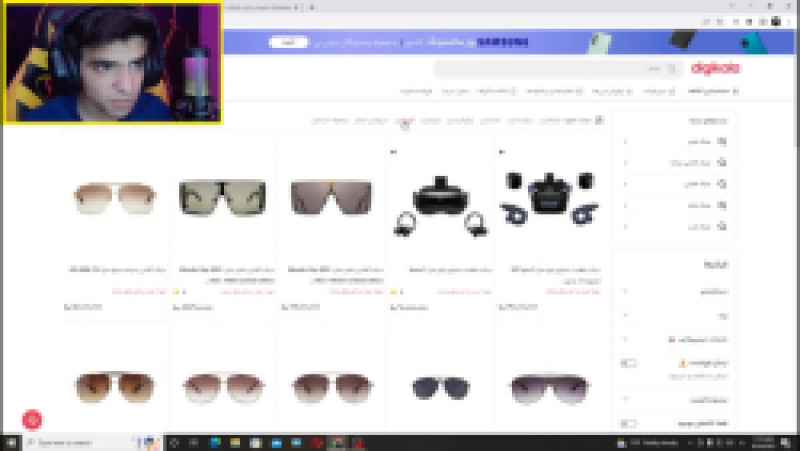Click the taskbar clock and date
Image resolution: width=800 pixels, height=451 pixels.
[x=763, y=442]
